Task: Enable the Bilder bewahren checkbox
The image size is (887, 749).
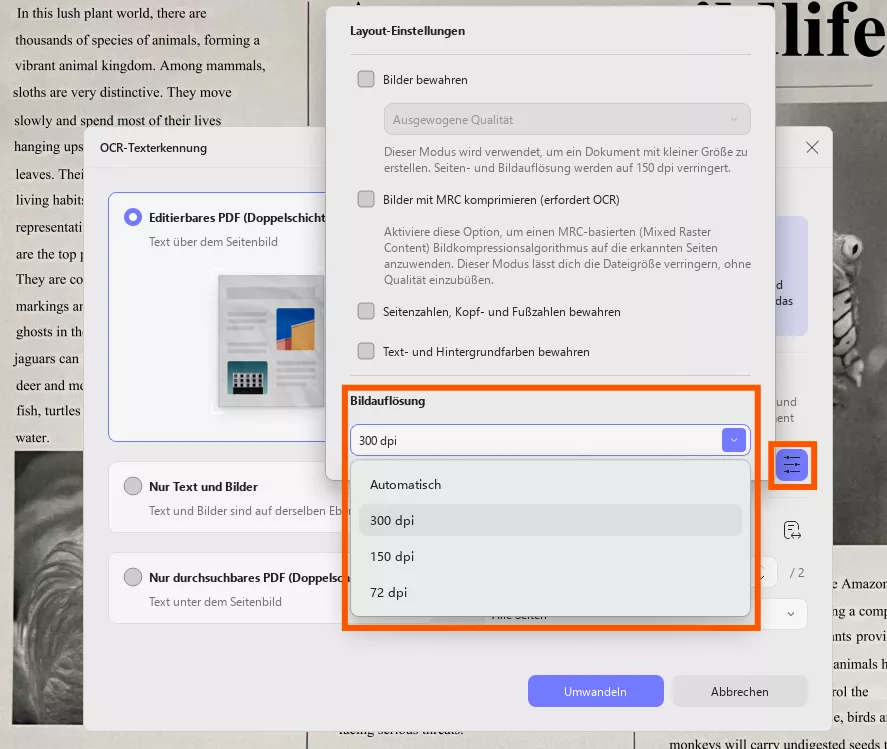Action: click(366, 79)
